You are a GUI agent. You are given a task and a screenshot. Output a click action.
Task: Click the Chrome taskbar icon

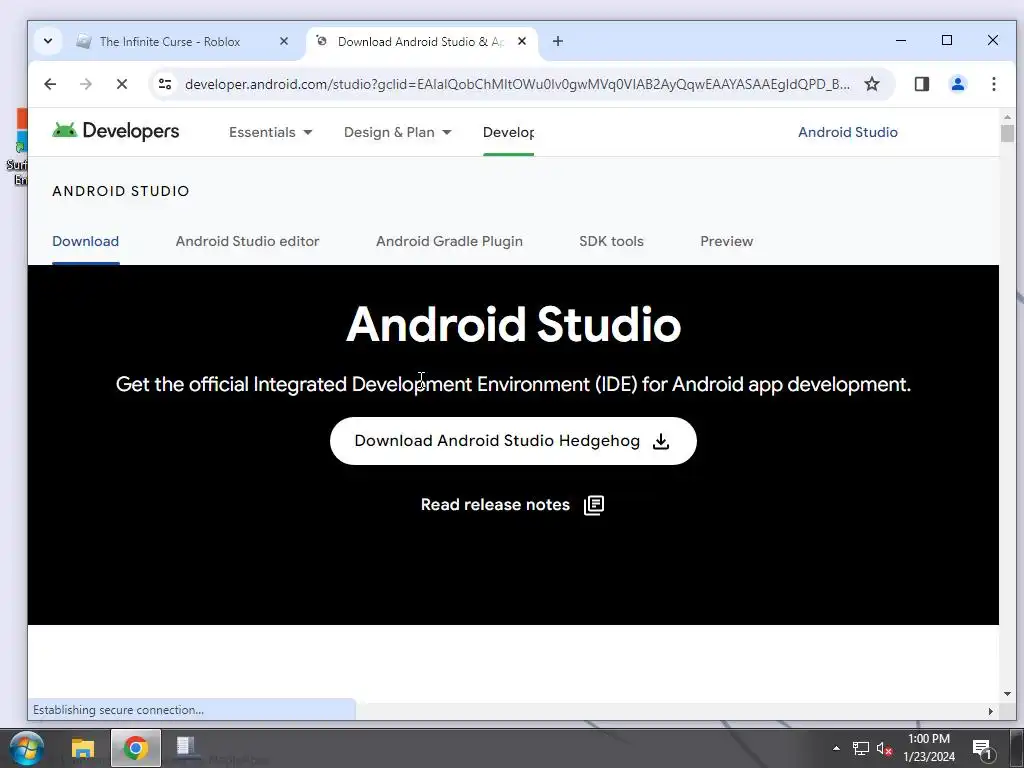136,748
